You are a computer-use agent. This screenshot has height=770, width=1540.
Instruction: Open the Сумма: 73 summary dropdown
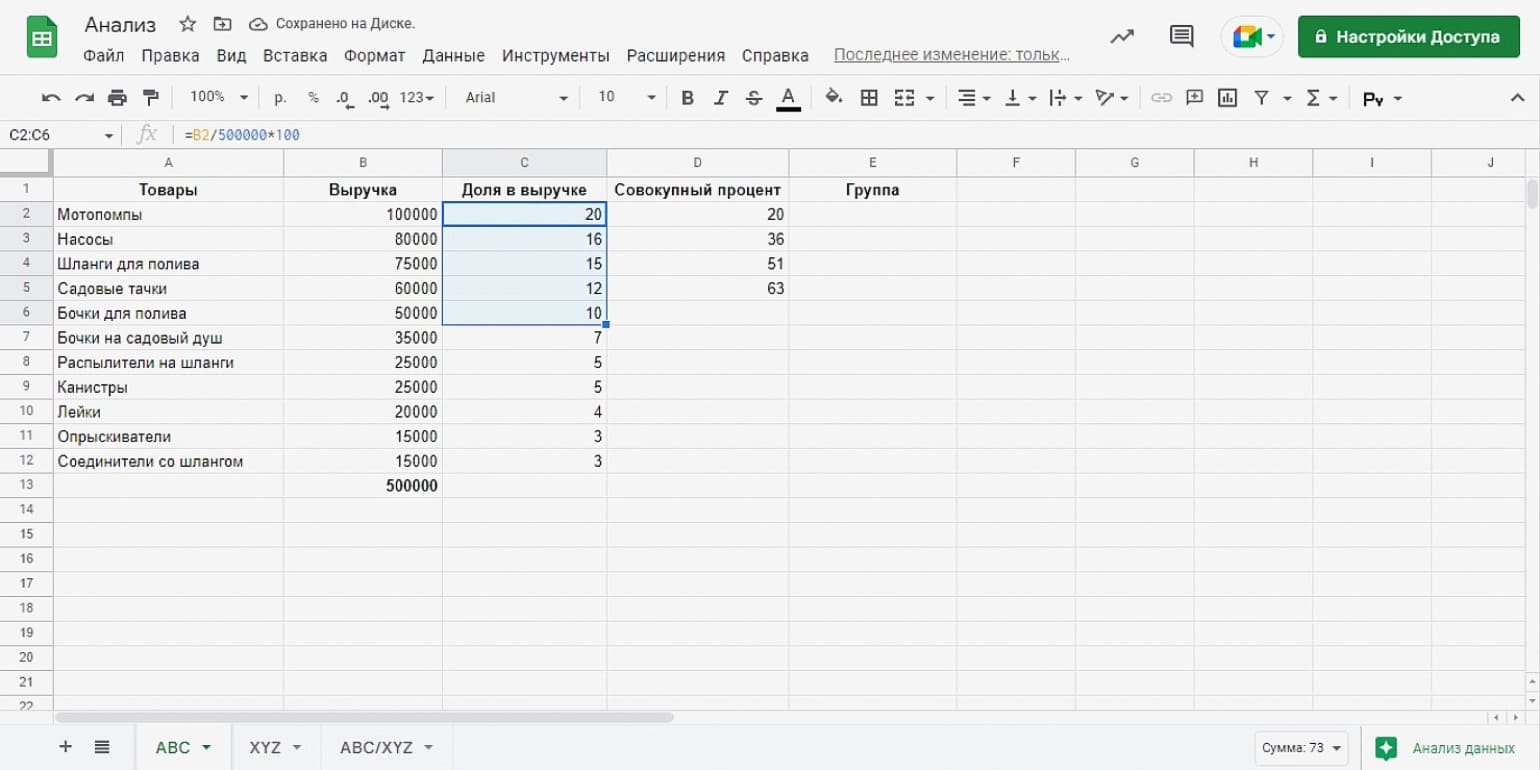point(1301,748)
